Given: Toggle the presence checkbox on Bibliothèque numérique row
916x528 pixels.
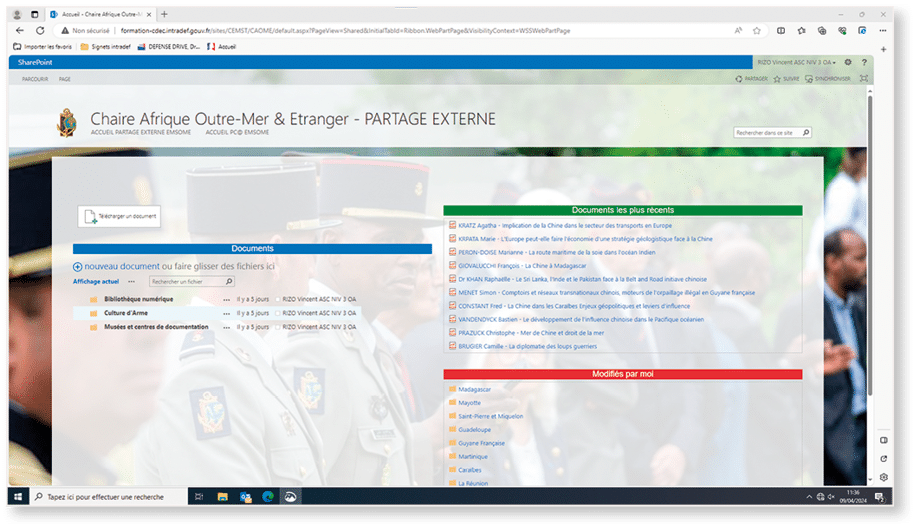Looking at the screenshot, I should (278, 299).
